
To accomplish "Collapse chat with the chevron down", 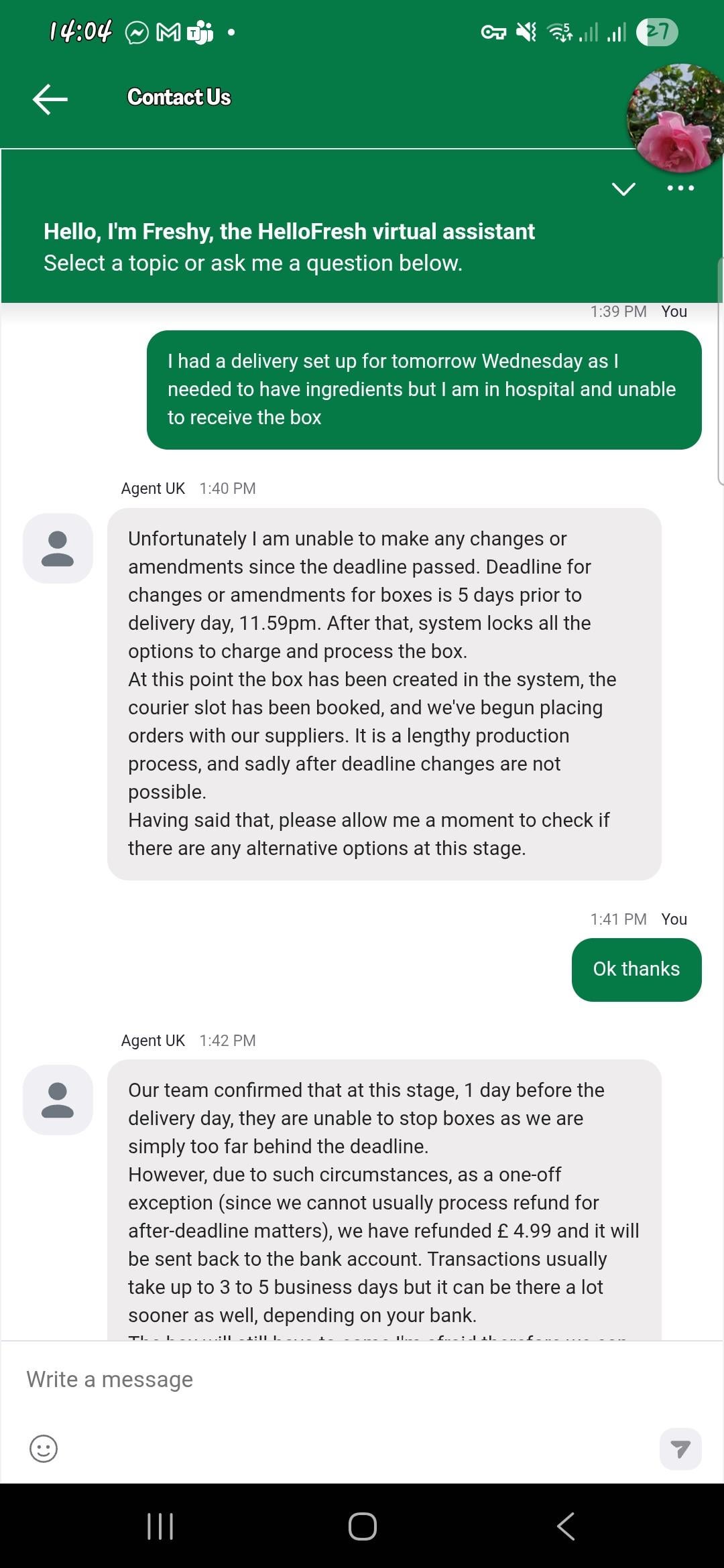I will (x=623, y=189).
